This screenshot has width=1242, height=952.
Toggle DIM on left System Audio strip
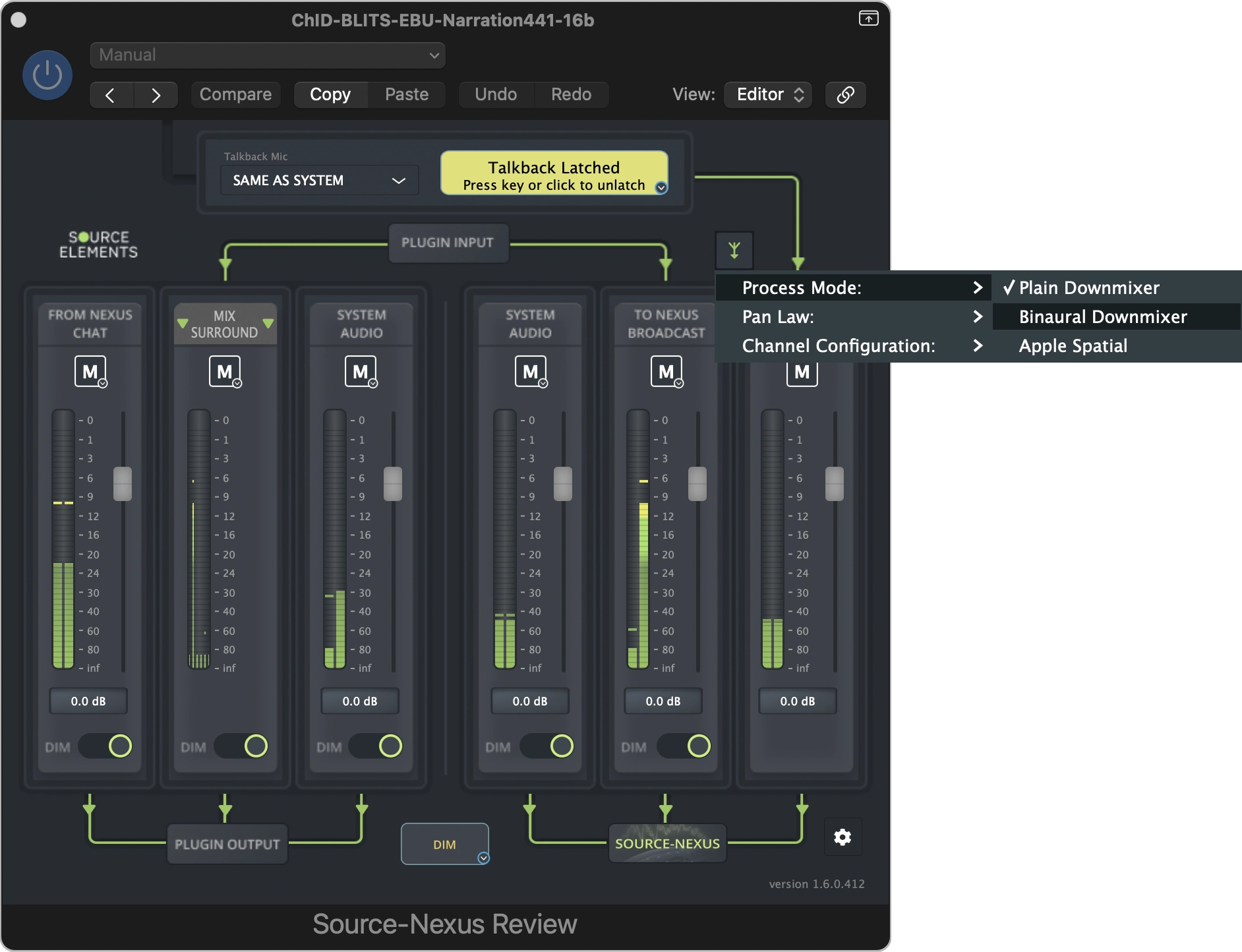coord(376,746)
